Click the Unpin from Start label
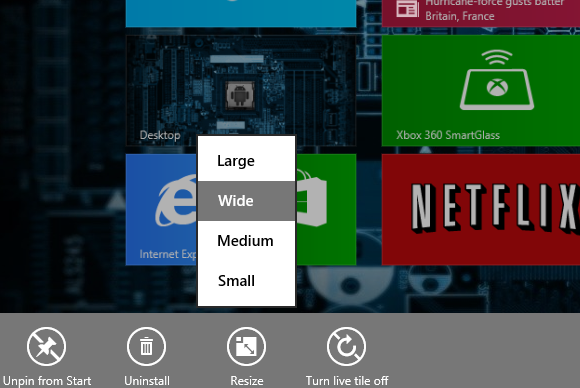The image size is (580, 388). [x=47, y=381]
